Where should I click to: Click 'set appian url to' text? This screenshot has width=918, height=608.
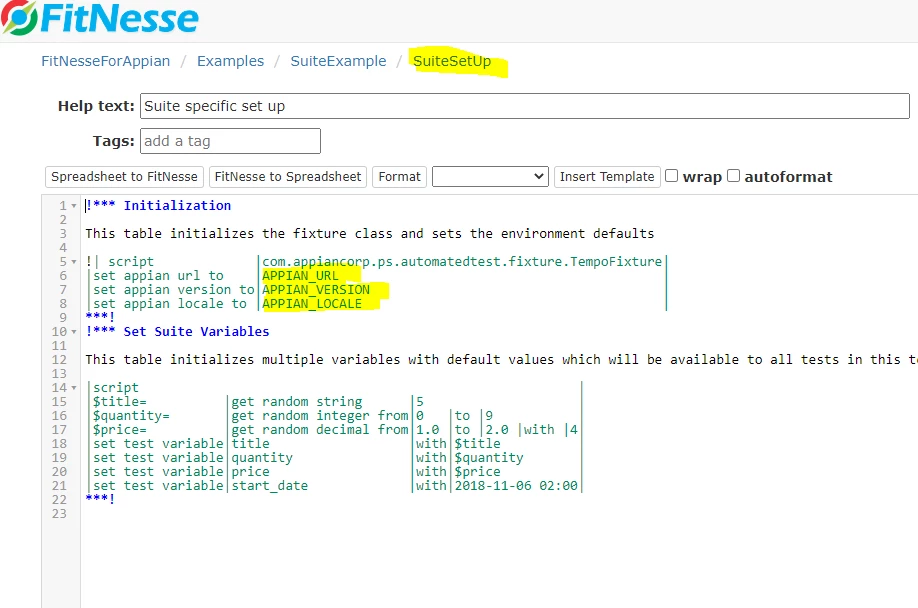[158, 276]
